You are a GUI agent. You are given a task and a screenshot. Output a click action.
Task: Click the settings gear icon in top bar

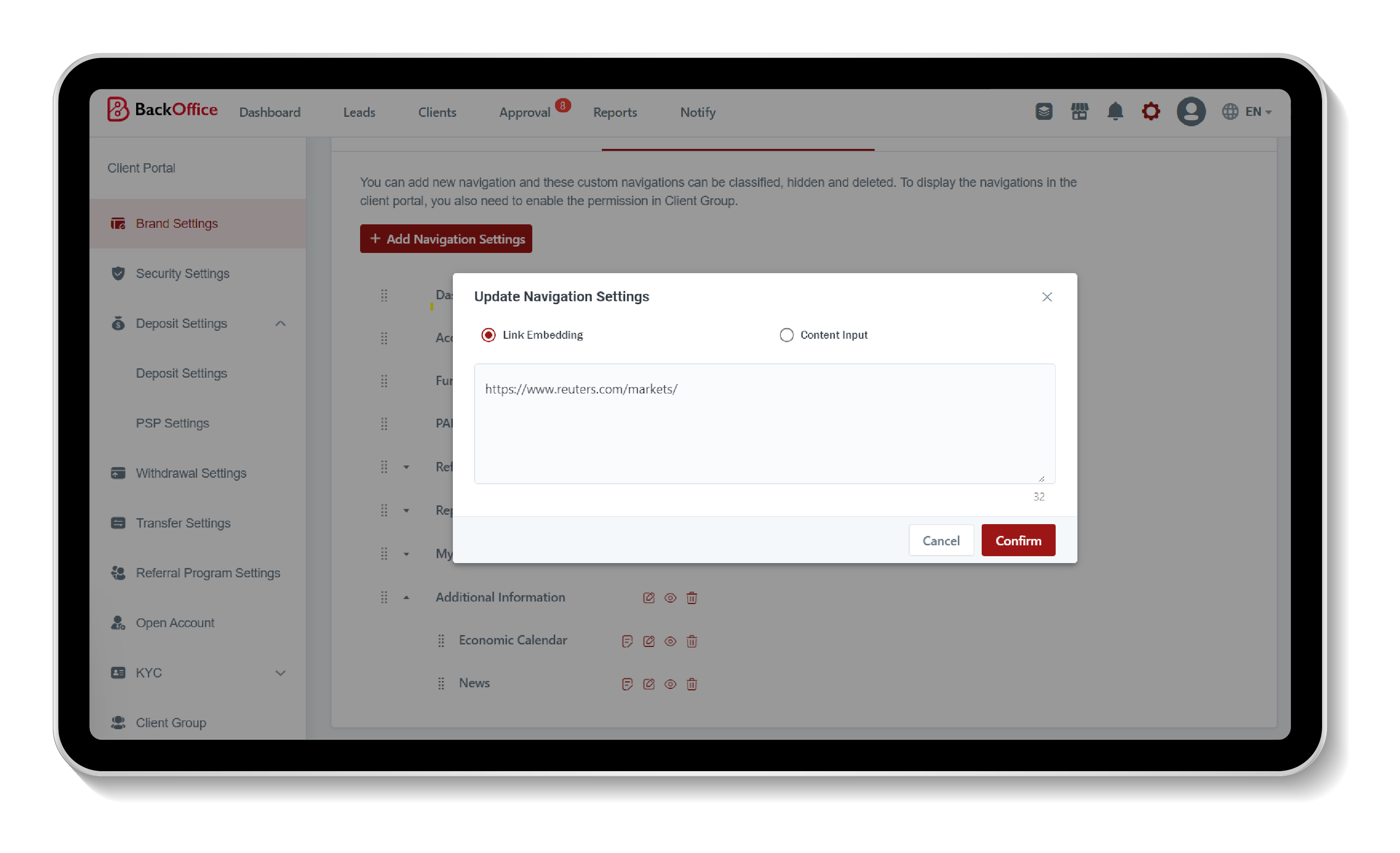click(1150, 111)
